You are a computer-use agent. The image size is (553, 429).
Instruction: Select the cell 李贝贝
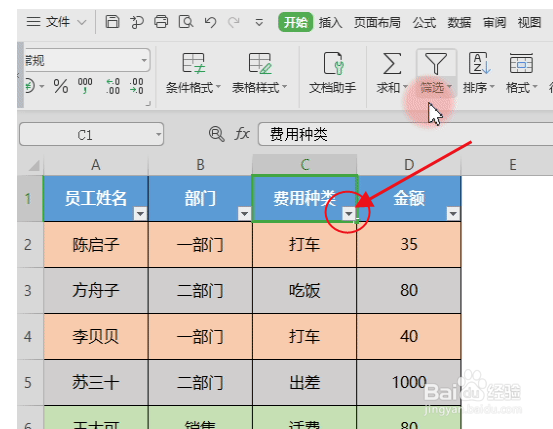click(x=96, y=337)
